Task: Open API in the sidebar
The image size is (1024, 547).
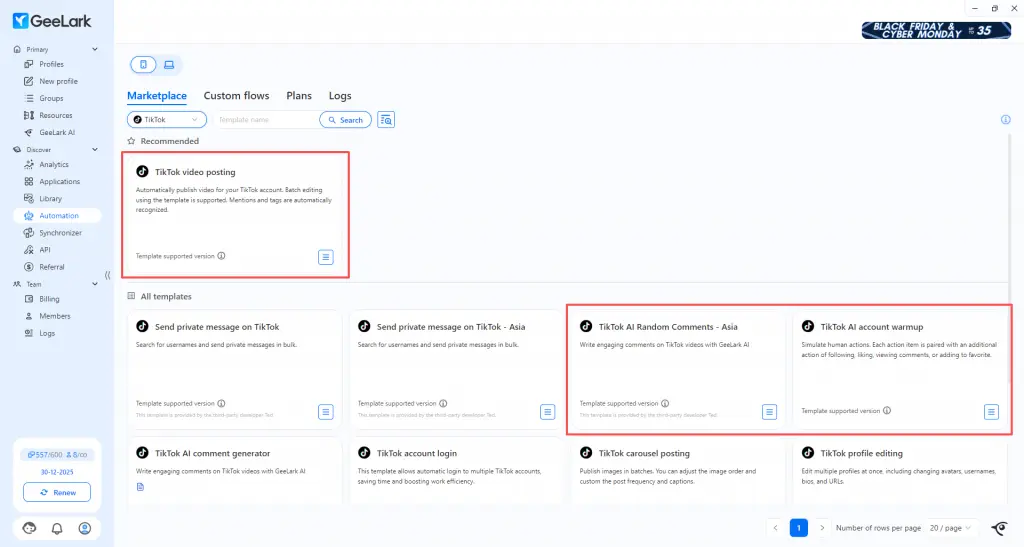Action: (44, 249)
